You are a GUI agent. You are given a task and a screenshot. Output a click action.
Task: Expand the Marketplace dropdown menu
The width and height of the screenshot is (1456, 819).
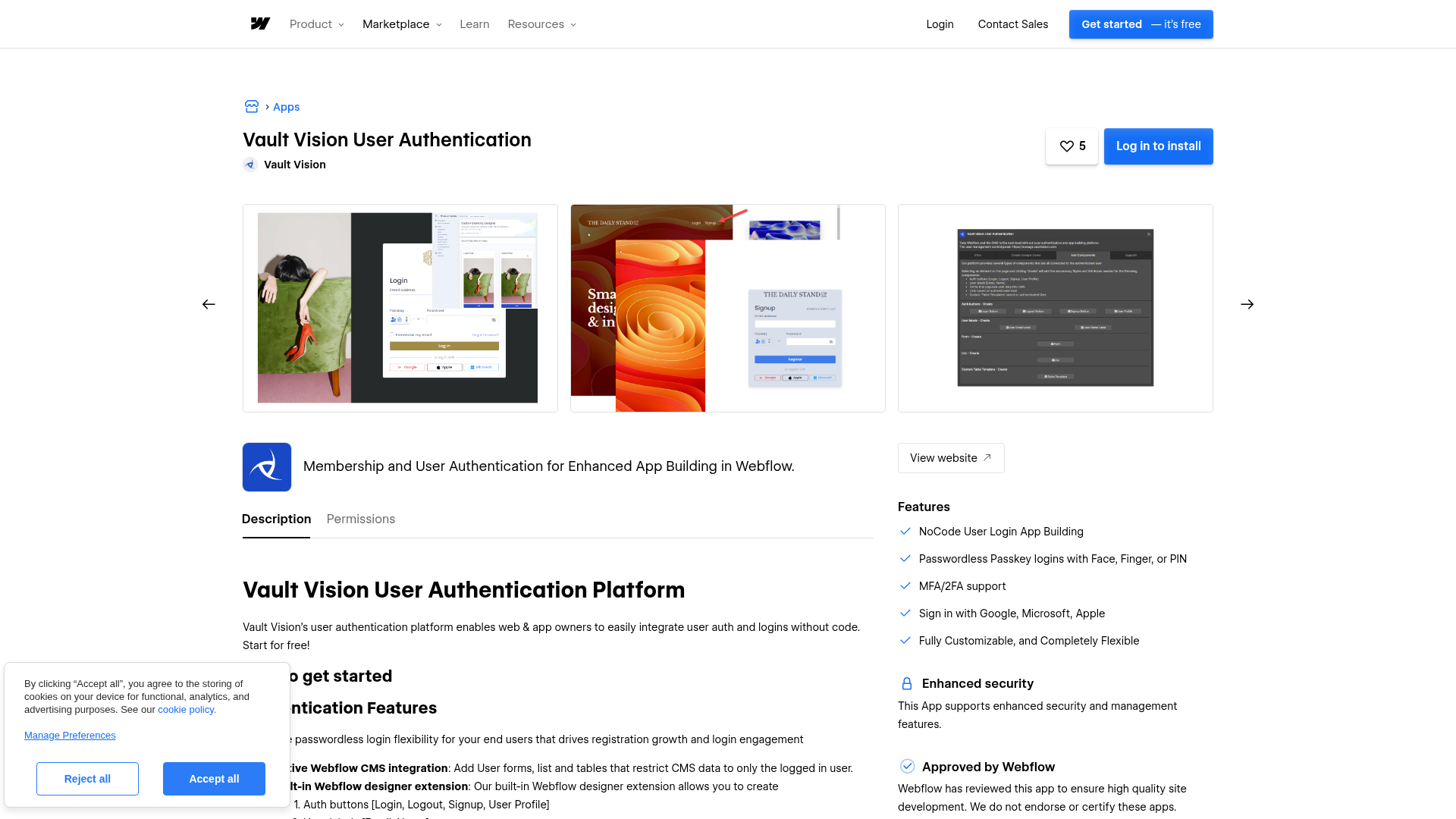(x=402, y=24)
